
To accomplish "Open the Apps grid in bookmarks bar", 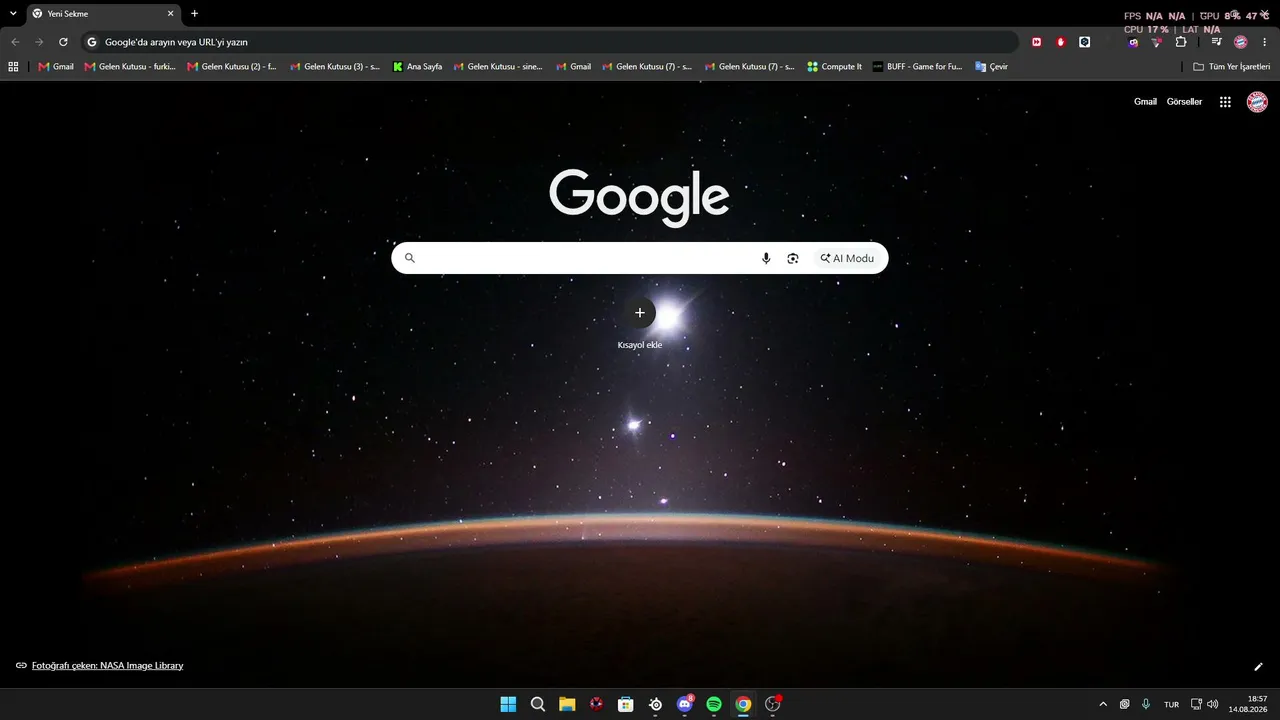I will (x=13, y=67).
